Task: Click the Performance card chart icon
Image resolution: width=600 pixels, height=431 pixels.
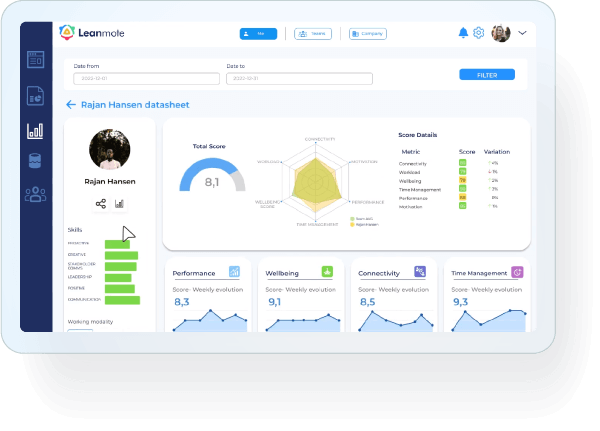Action: click(234, 271)
